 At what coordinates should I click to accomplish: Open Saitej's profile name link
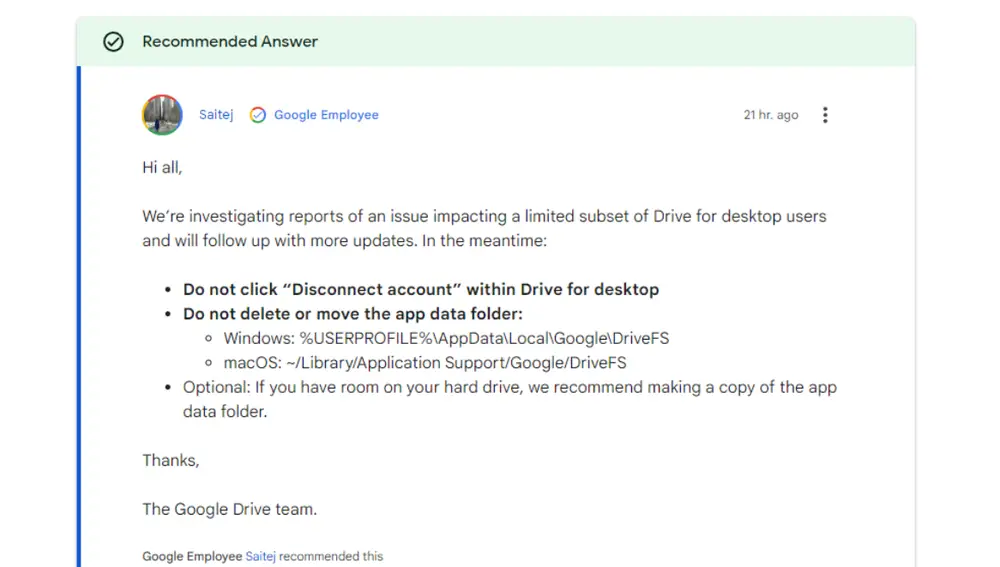point(216,115)
